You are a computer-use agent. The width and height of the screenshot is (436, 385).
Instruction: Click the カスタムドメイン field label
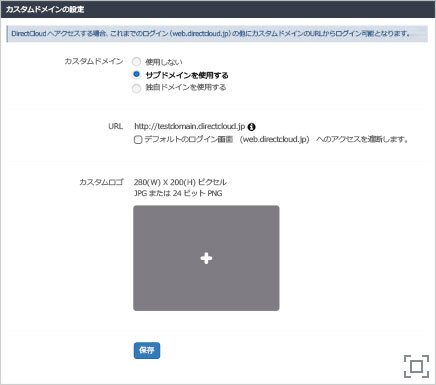(94, 61)
